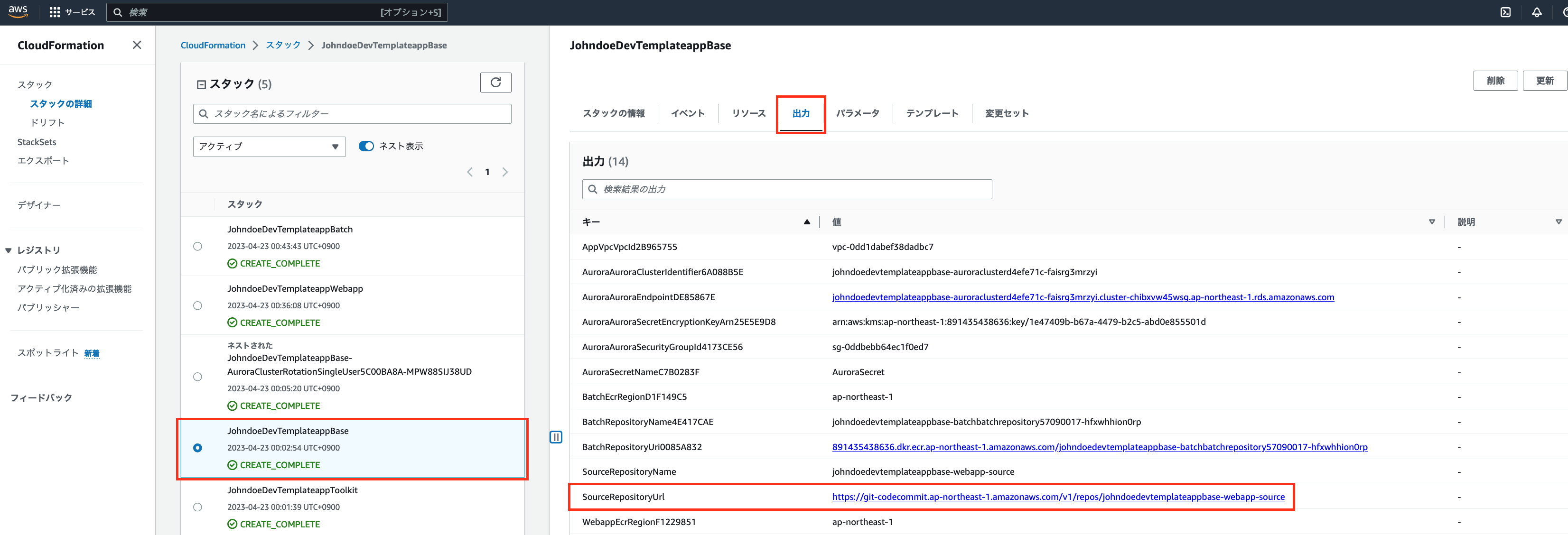Collapse the レジストリ section
1568x535 pixels.
tap(9, 250)
